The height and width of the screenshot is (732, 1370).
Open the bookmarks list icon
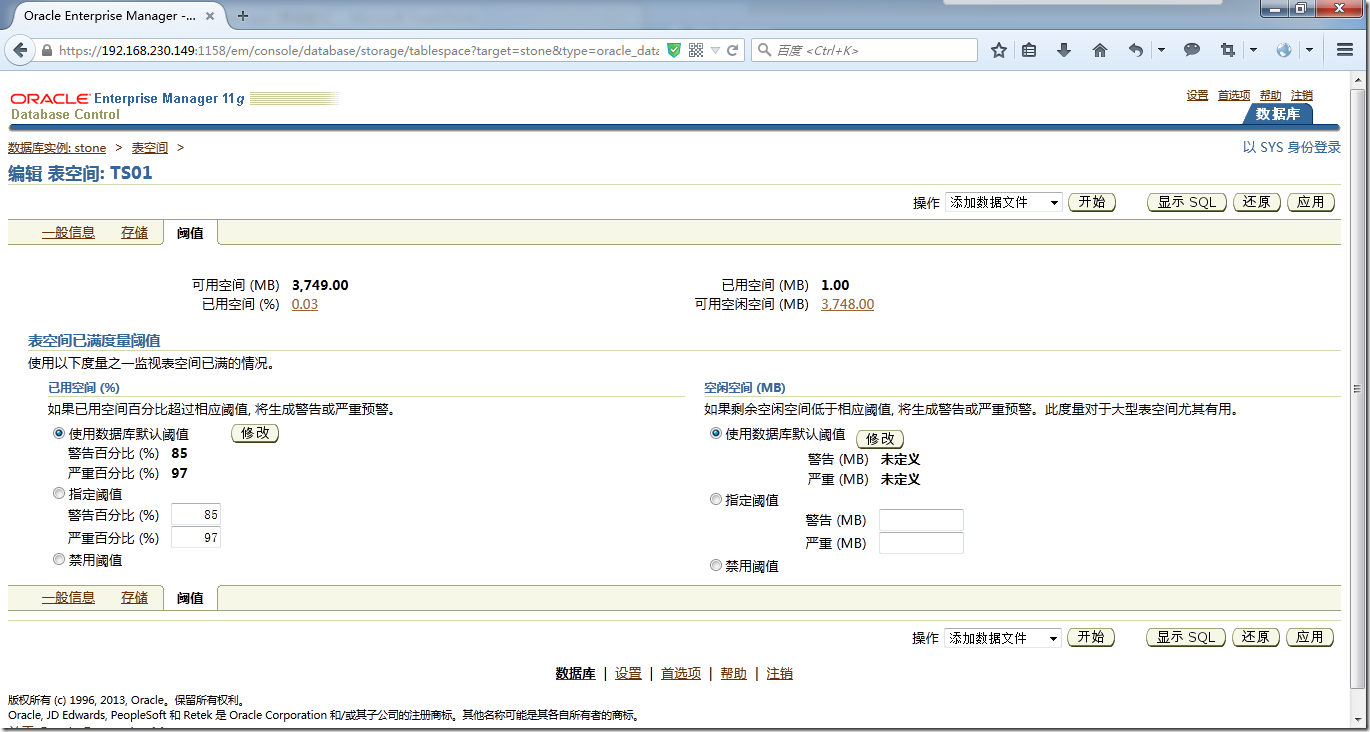tap(1029, 50)
